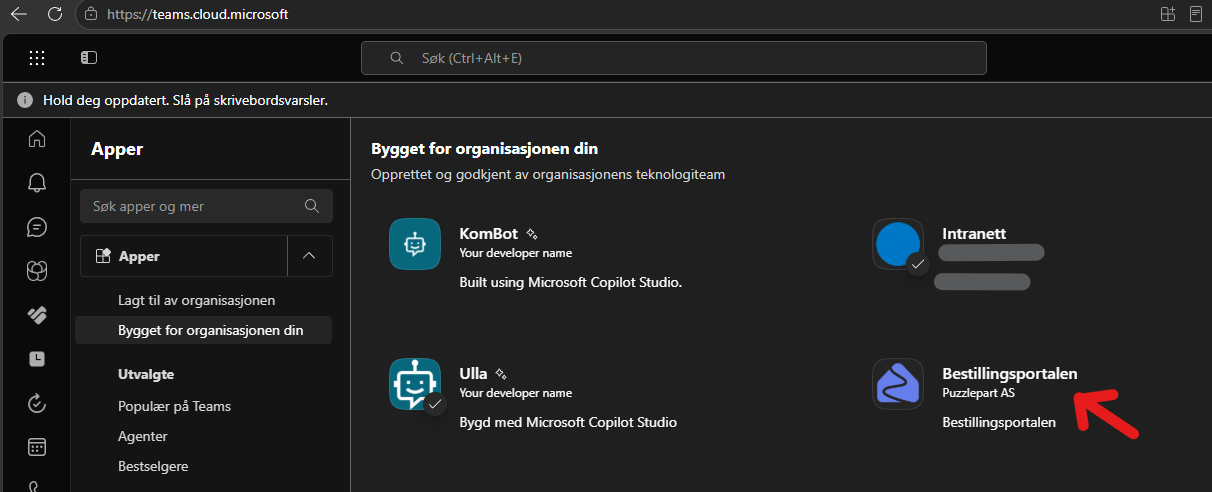Open Home from the left rail
Viewport: 1212px width, 492px height.
[37, 139]
